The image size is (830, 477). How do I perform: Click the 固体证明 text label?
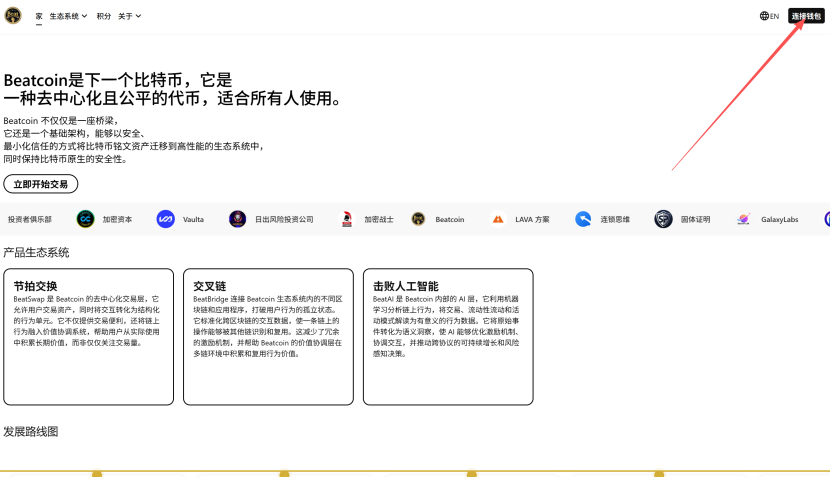(x=696, y=219)
